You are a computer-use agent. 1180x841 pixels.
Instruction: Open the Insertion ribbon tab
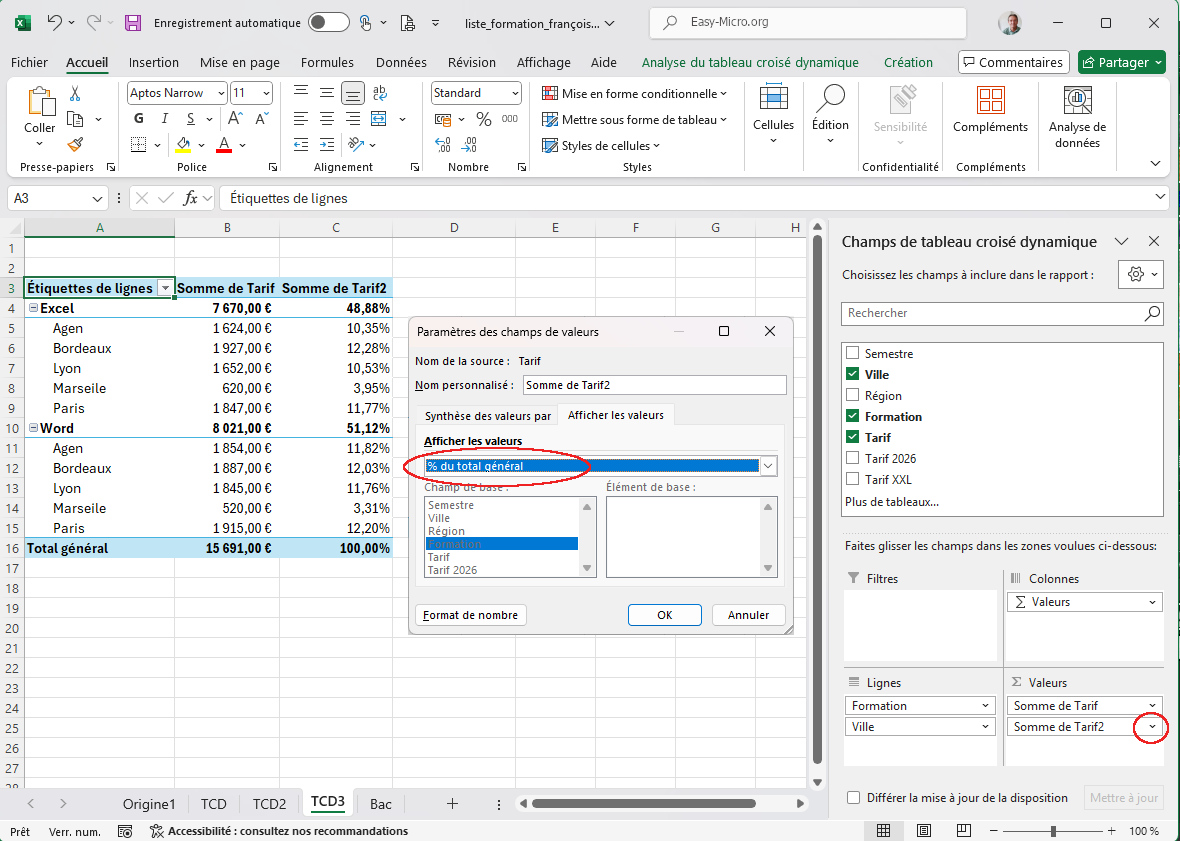point(154,62)
